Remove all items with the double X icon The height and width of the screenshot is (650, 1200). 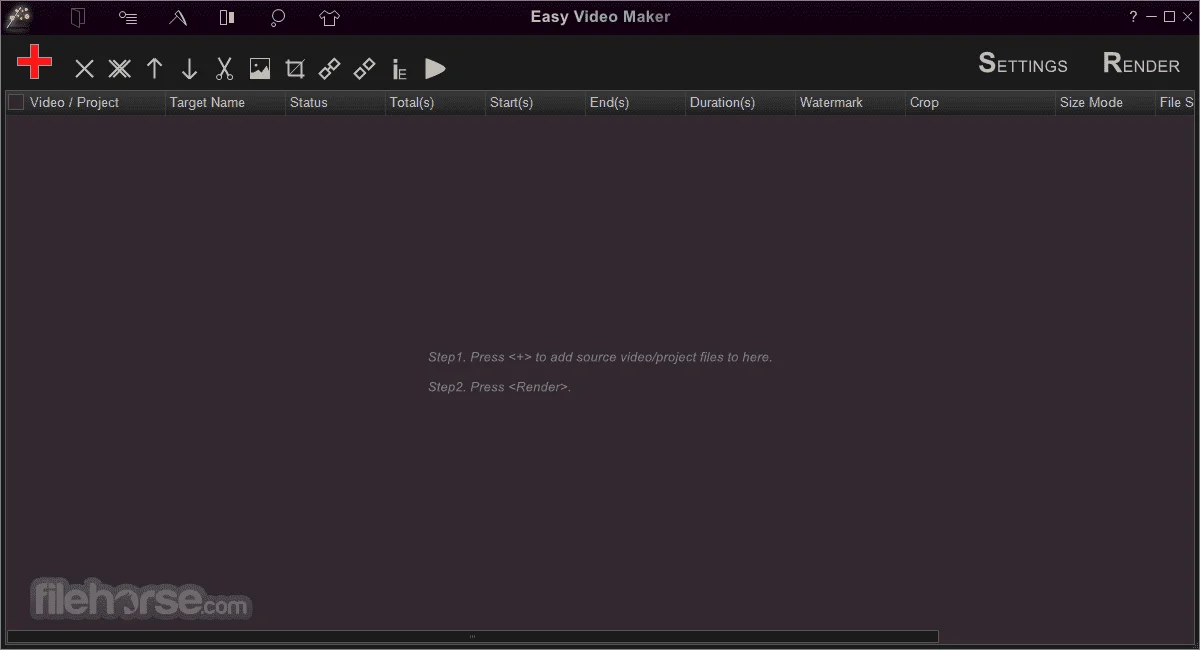pos(120,69)
